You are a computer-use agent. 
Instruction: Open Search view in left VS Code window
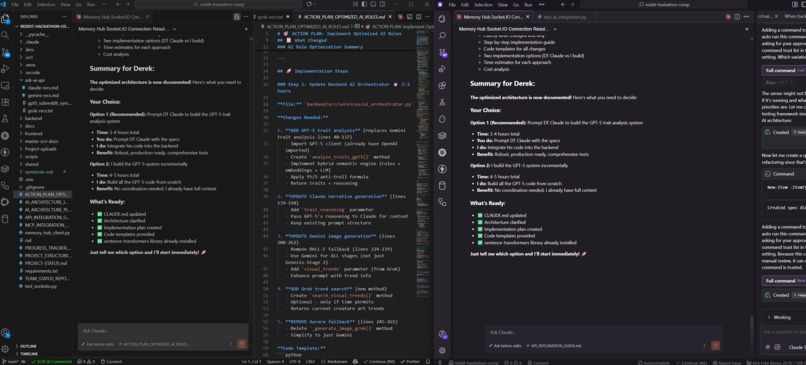click(x=5, y=35)
